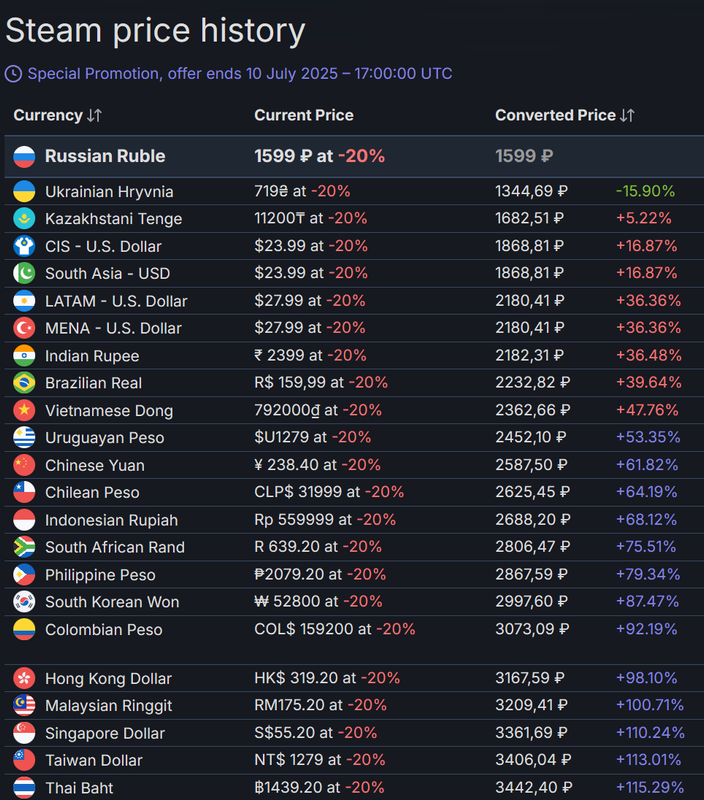Select the LATAM - U.S. Dollar name

pos(116,301)
